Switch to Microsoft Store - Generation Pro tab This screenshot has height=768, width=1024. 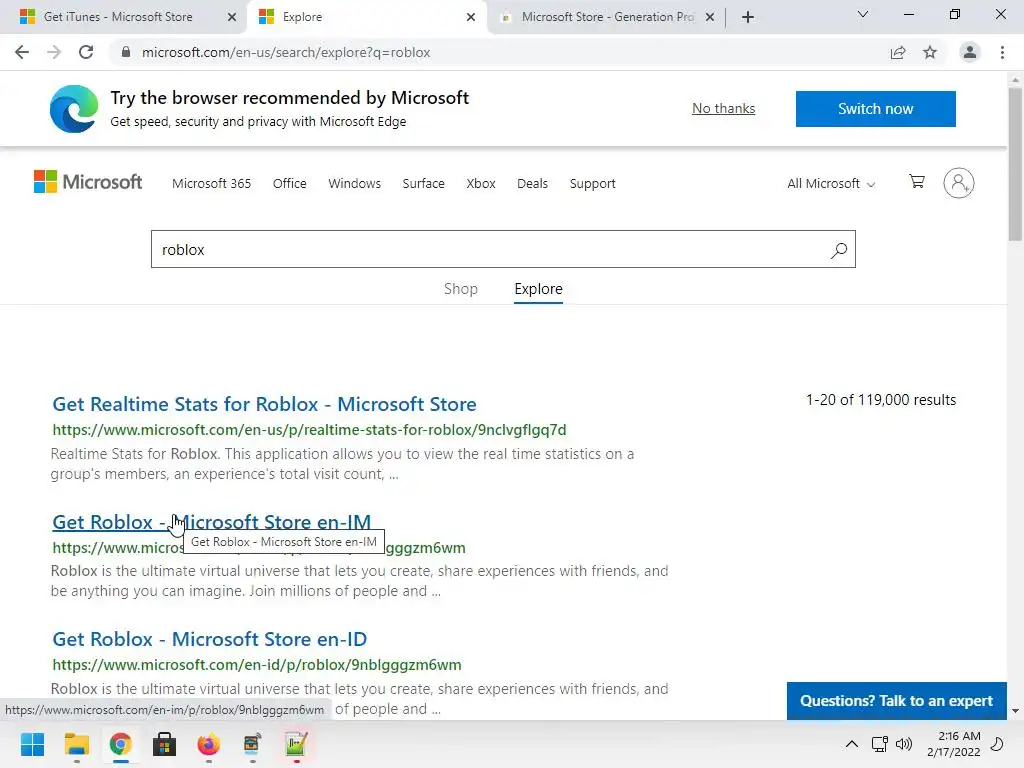pyautogui.click(x=607, y=17)
